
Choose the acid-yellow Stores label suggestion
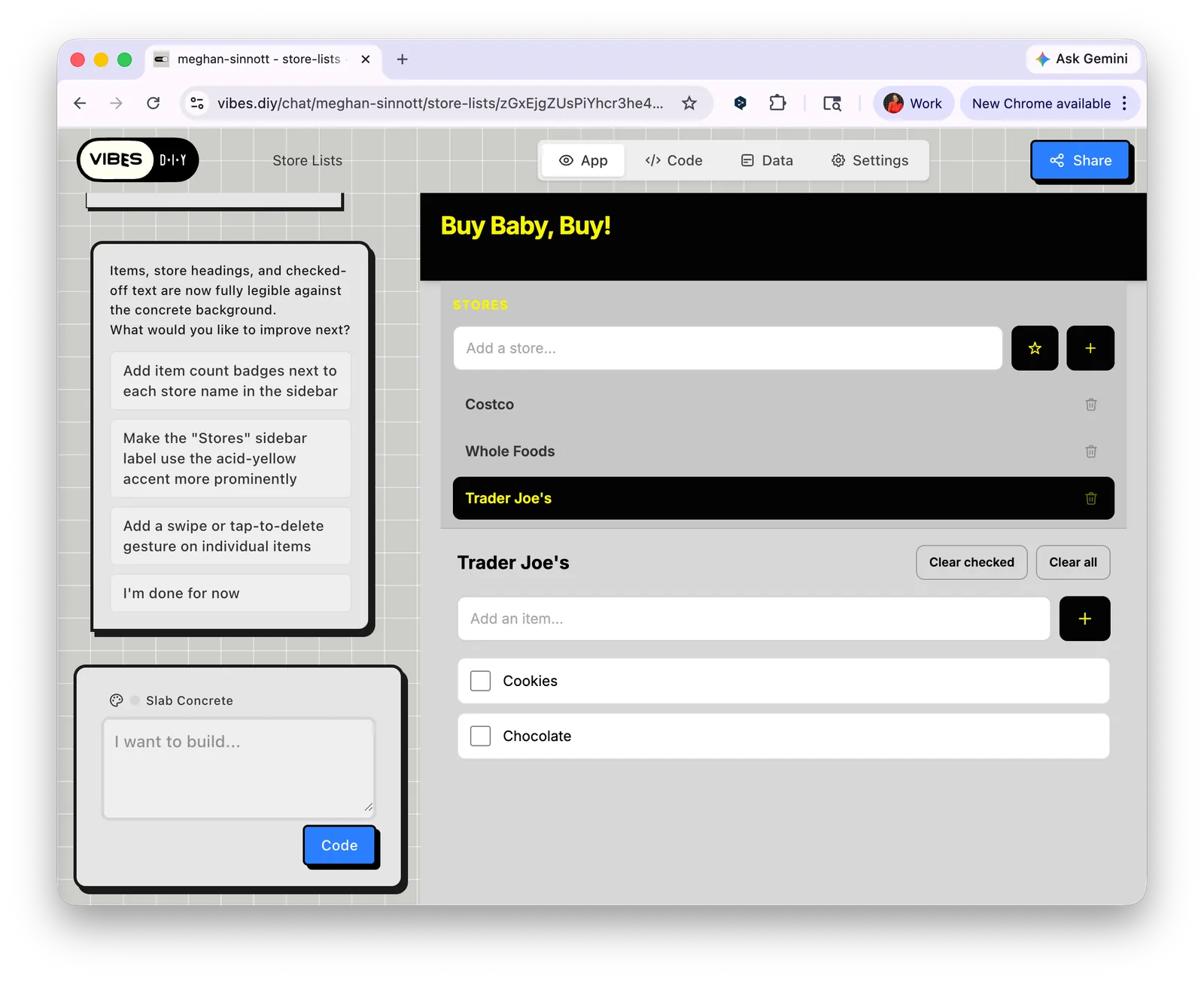pyautogui.click(x=230, y=458)
